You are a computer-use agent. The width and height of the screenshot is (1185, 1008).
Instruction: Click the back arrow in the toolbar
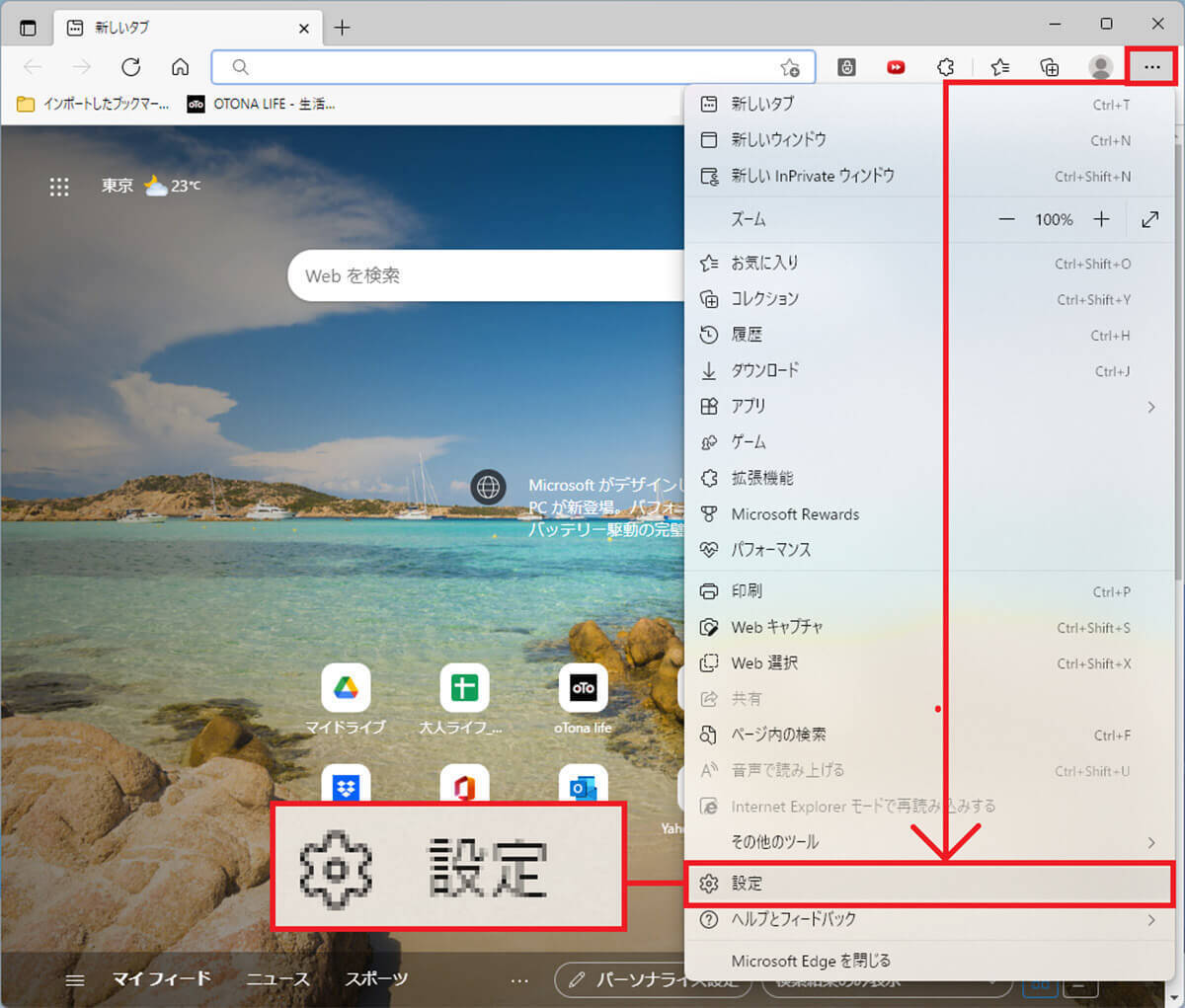tap(33, 67)
